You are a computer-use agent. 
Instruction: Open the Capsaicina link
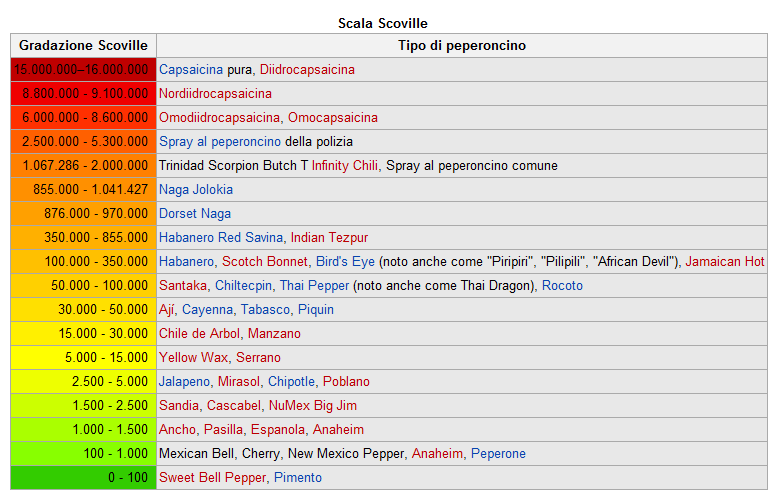[191, 70]
